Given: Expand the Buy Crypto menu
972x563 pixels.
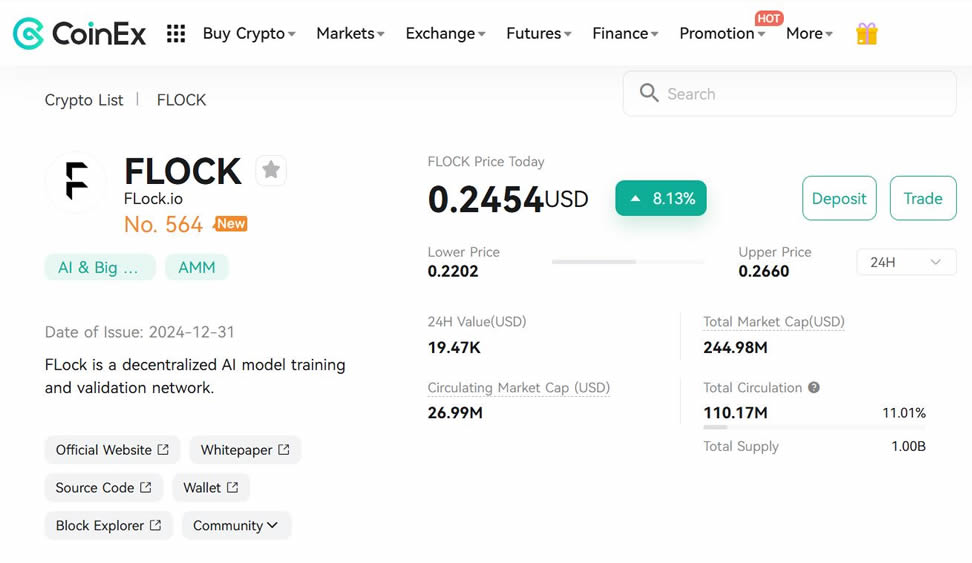Looking at the screenshot, I should 249,33.
